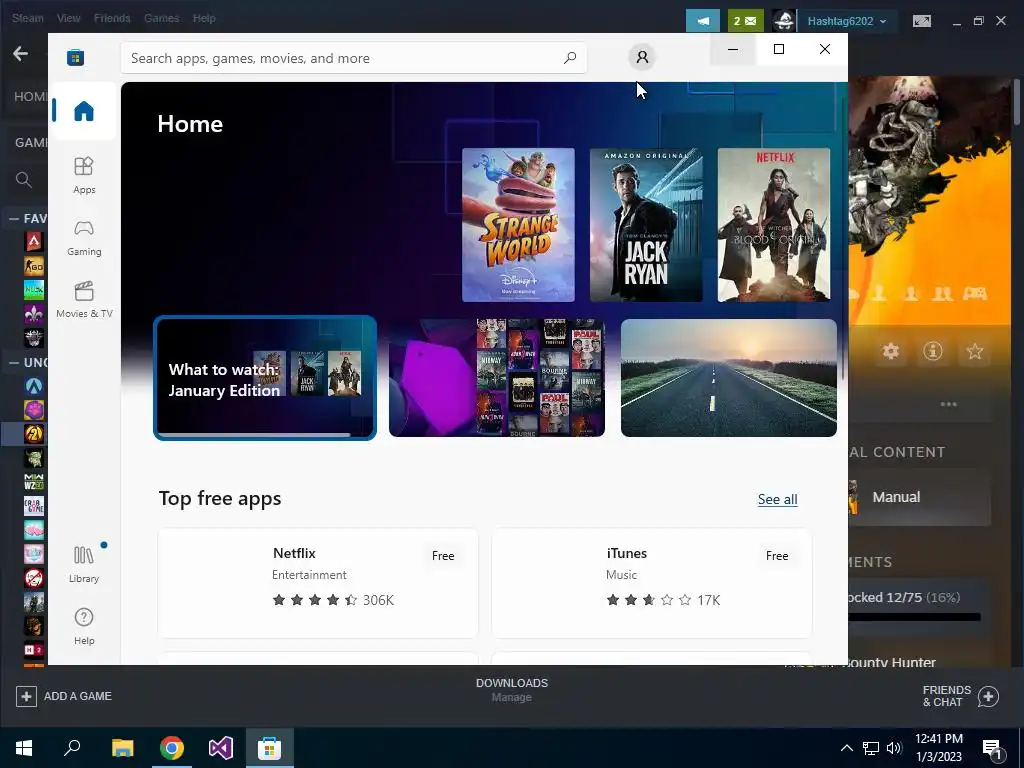Open the View menu in Steam window
This screenshot has height=768, width=1024.
[68, 18]
